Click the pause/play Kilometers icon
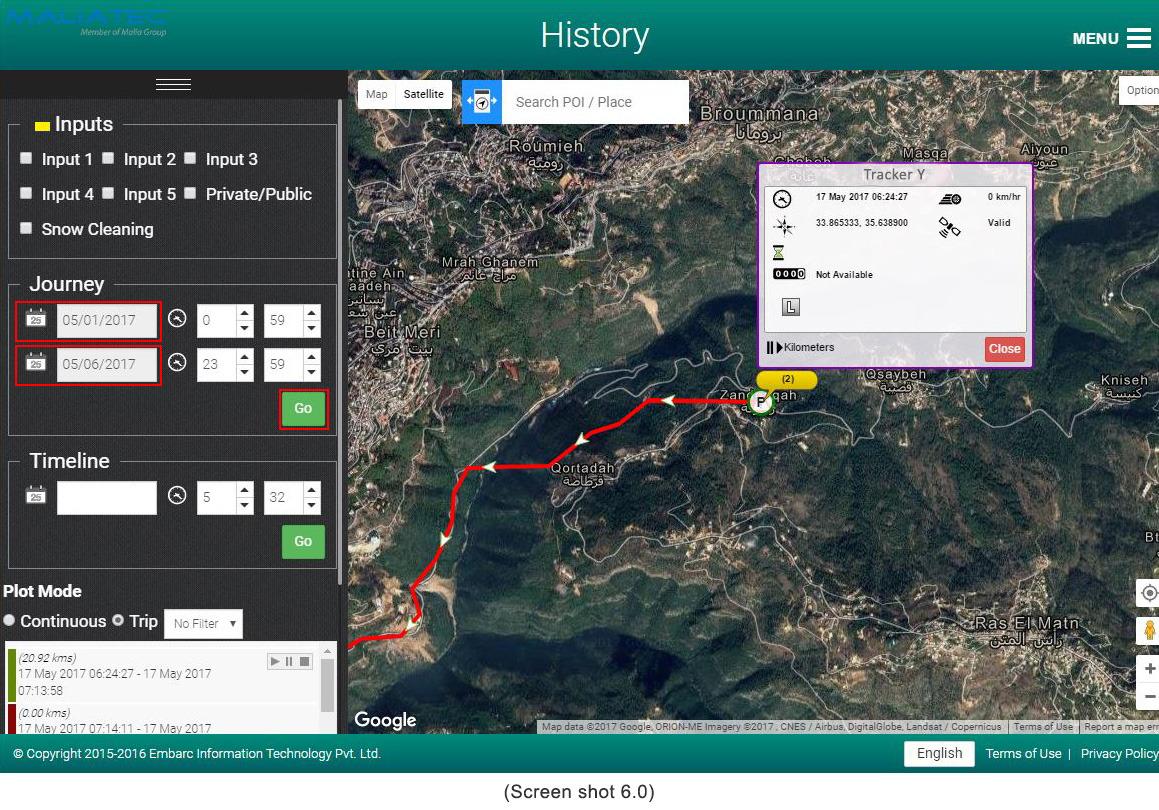The width and height of the screenshot is (1159, 810). tap(775, 347)
